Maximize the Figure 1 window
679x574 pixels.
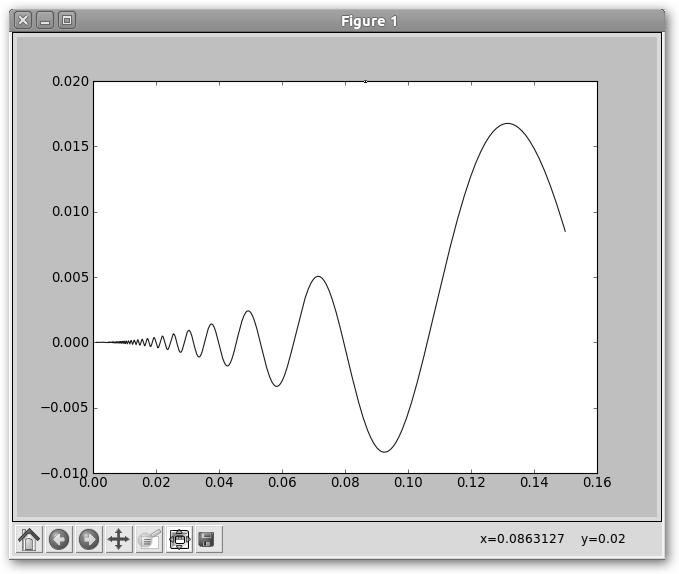pos(67,20)
